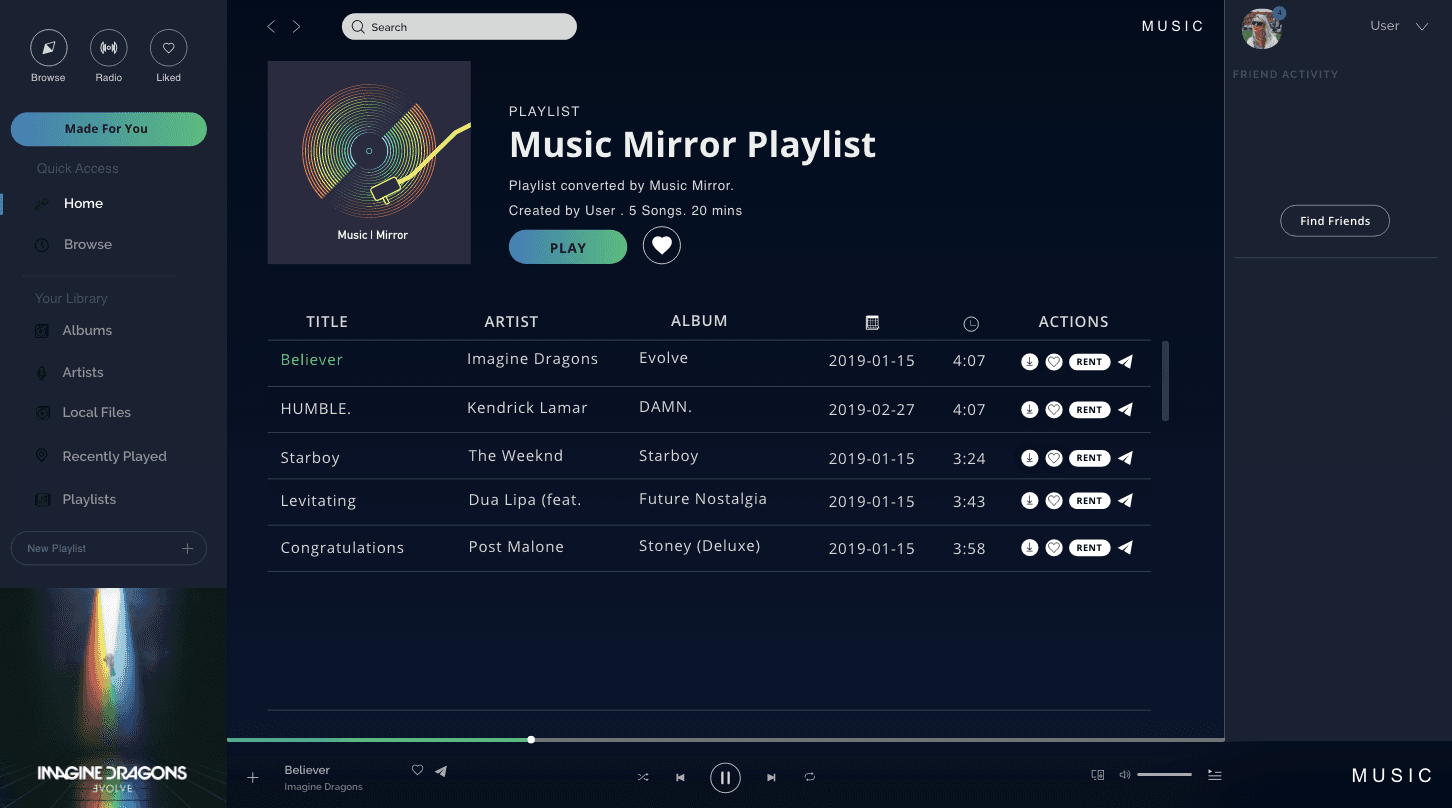Open the User account dropdown
1452x808 pixels.
[x=1398, y=25]
